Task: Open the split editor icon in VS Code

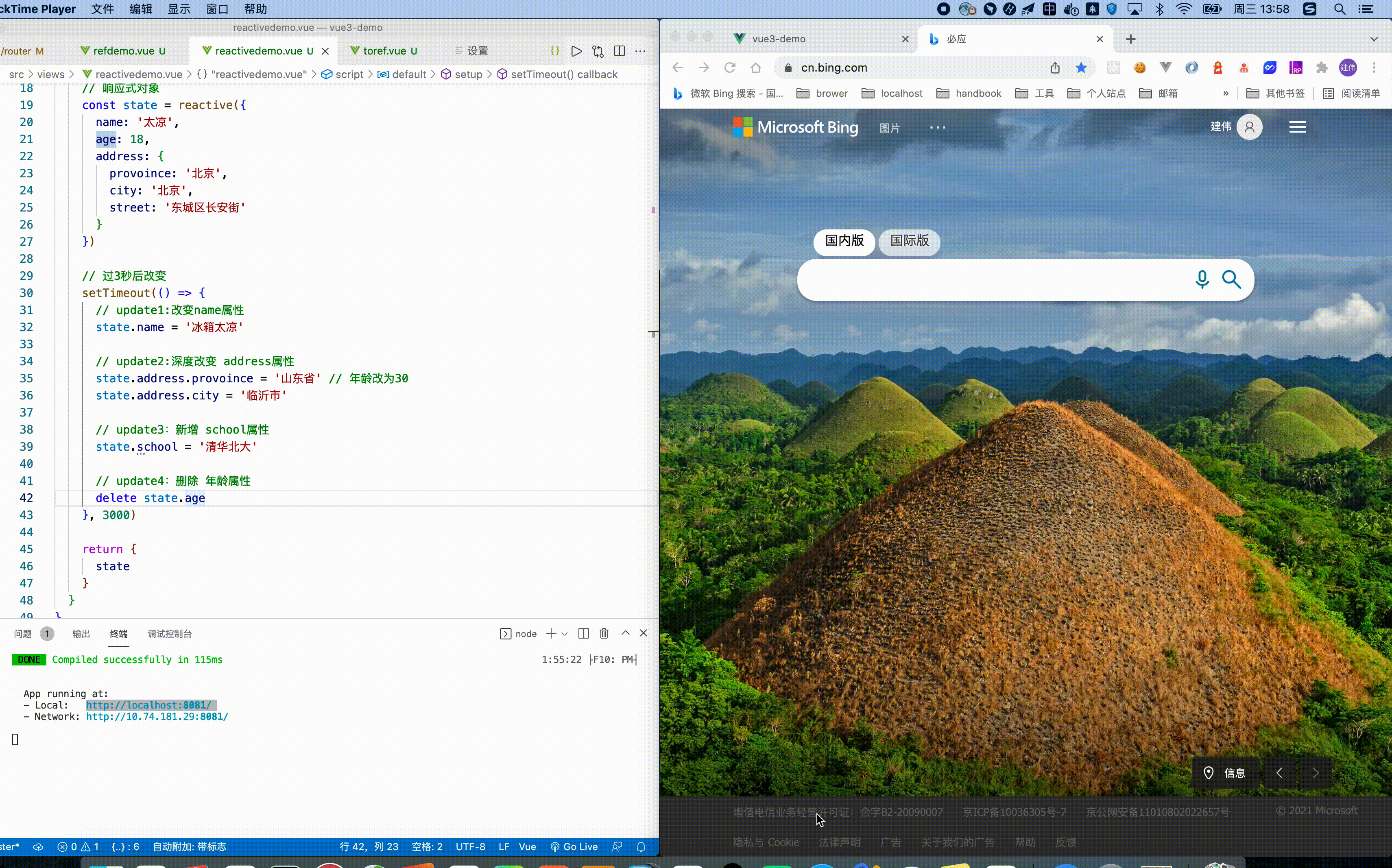Action: click(x=620, y=51)
